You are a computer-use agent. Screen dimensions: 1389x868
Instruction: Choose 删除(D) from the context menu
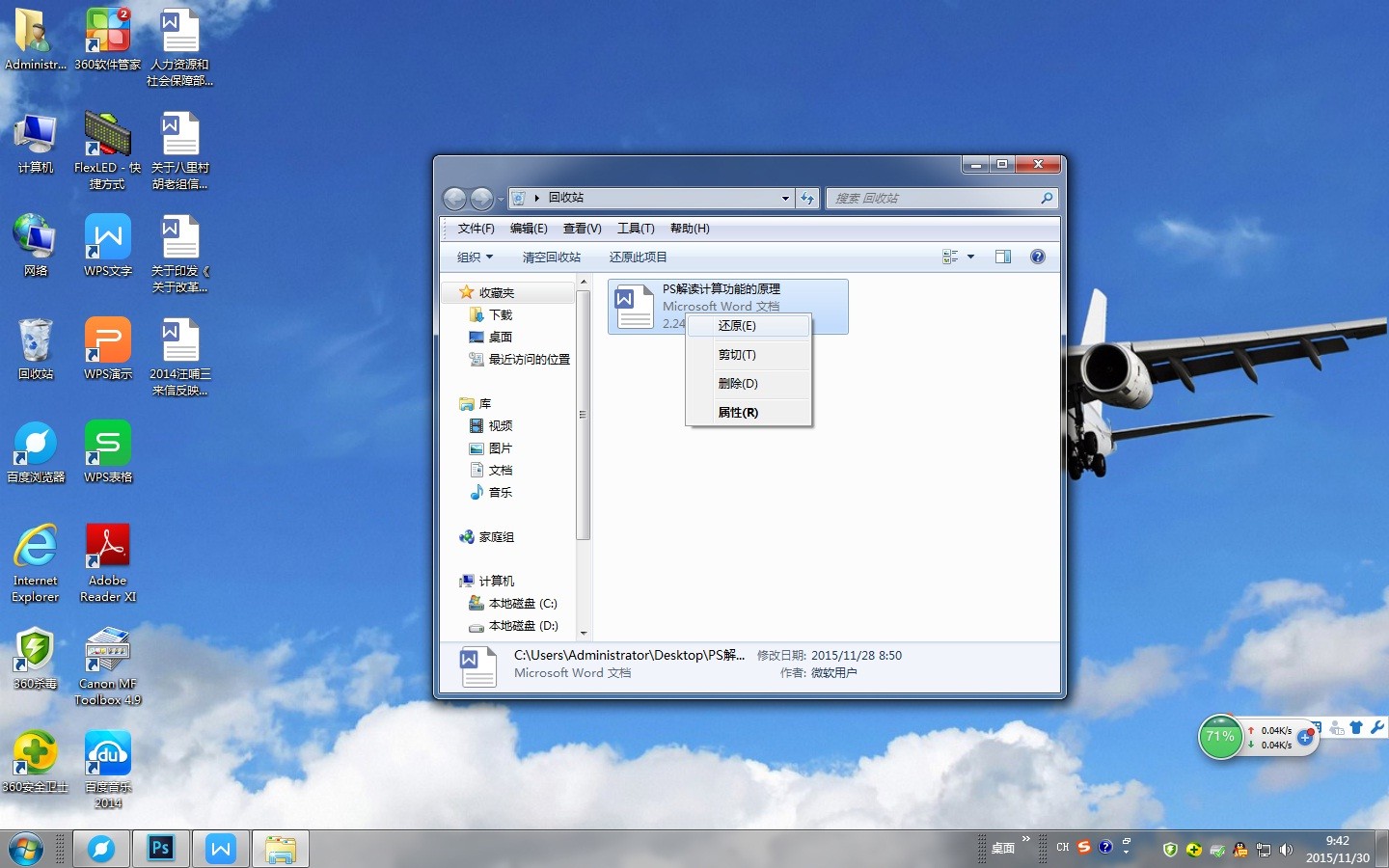[738, 384]
